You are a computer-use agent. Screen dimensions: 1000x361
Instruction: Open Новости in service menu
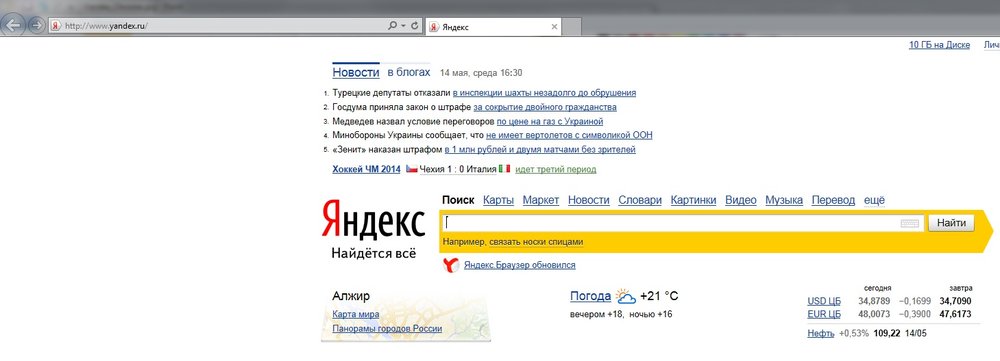pos(589,200)
